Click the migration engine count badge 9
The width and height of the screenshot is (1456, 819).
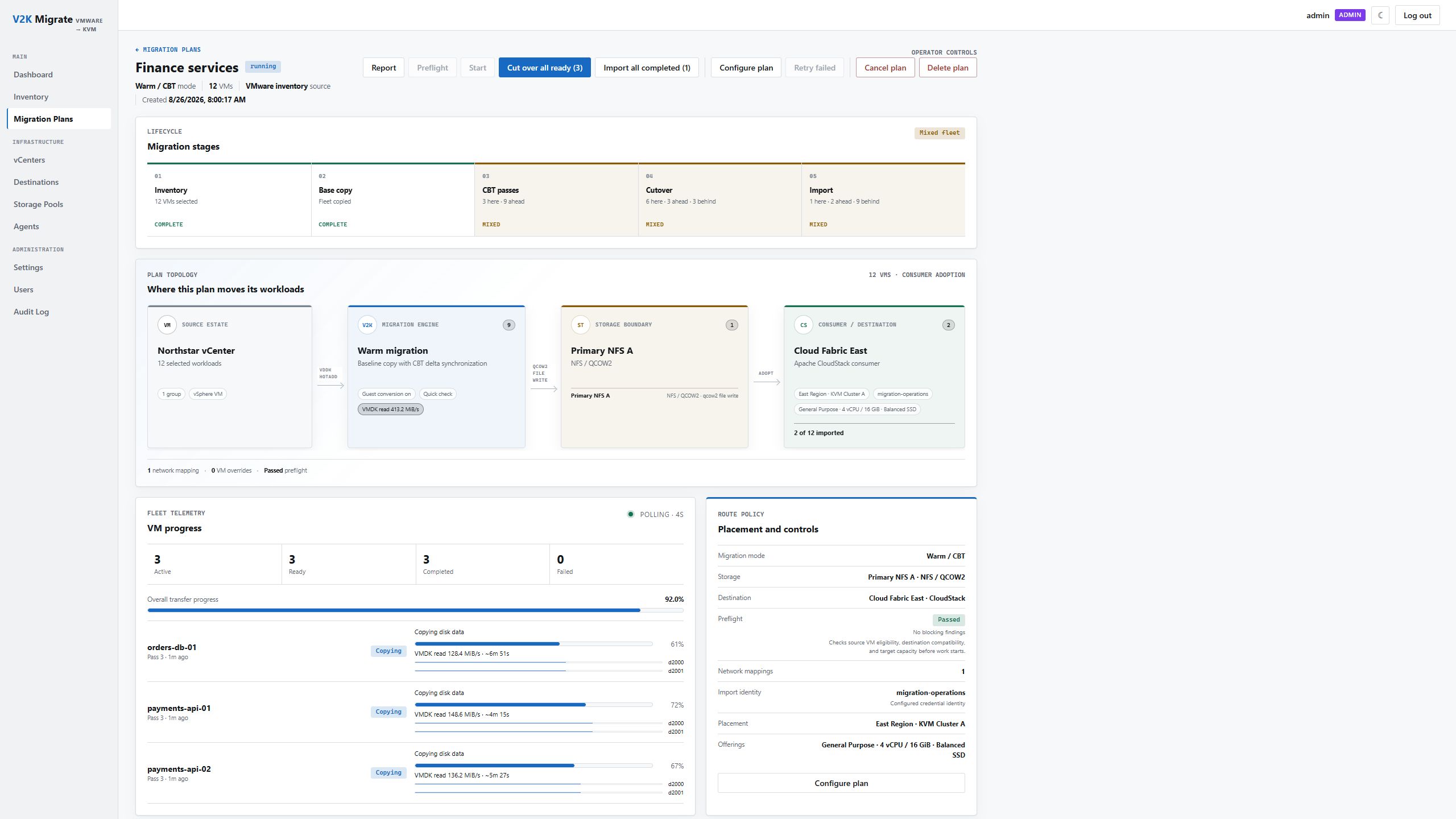pyautogui.click(x=509, y=325)
